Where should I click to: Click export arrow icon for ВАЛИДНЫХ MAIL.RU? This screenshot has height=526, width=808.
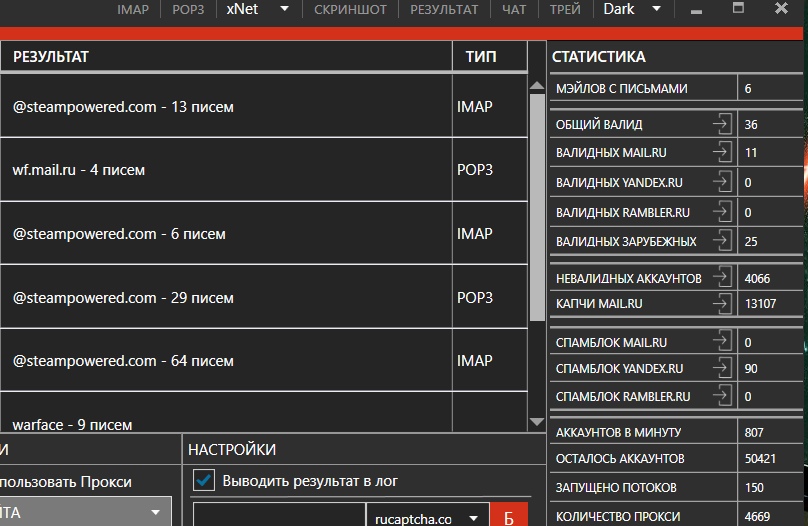click(722, 153)
